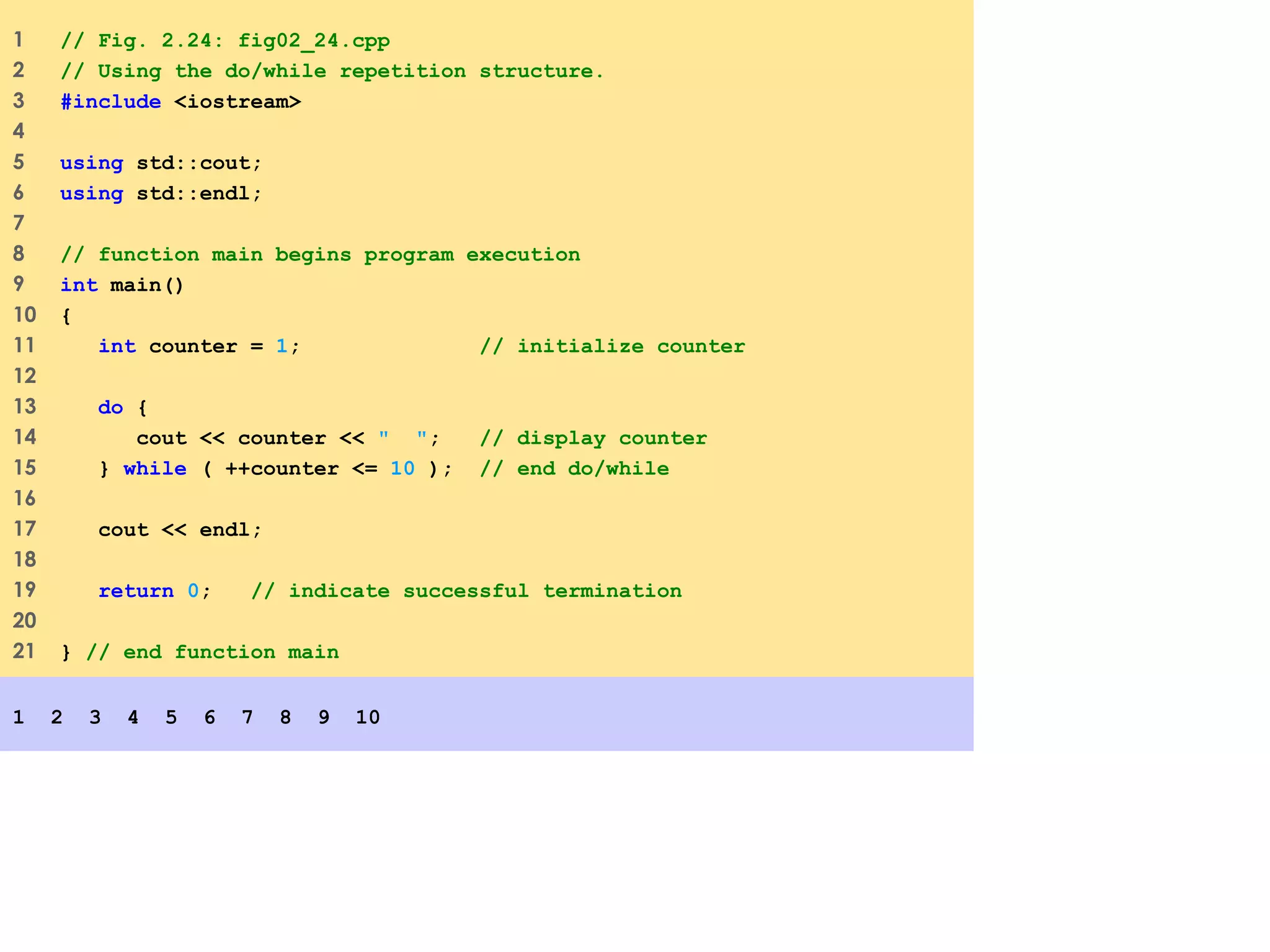Click 'cout << endl;' statement on line 17
Image resolution: width=1270 pixels, height=952 pixels.
(x=180, y=530)
